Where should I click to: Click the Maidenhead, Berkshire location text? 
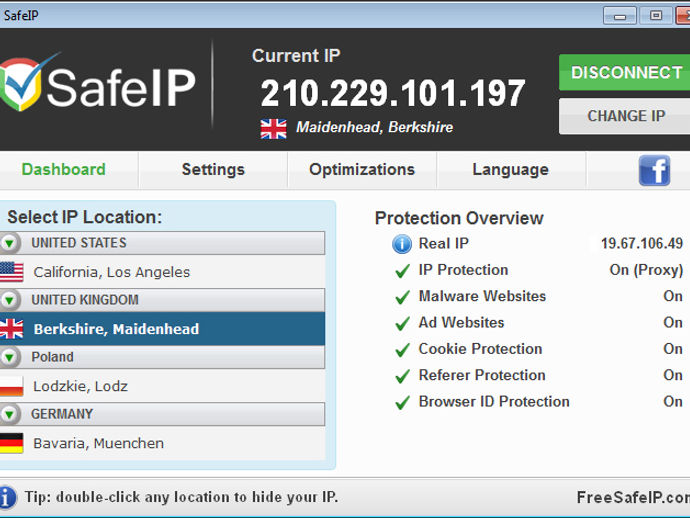(x=374, y=127)
